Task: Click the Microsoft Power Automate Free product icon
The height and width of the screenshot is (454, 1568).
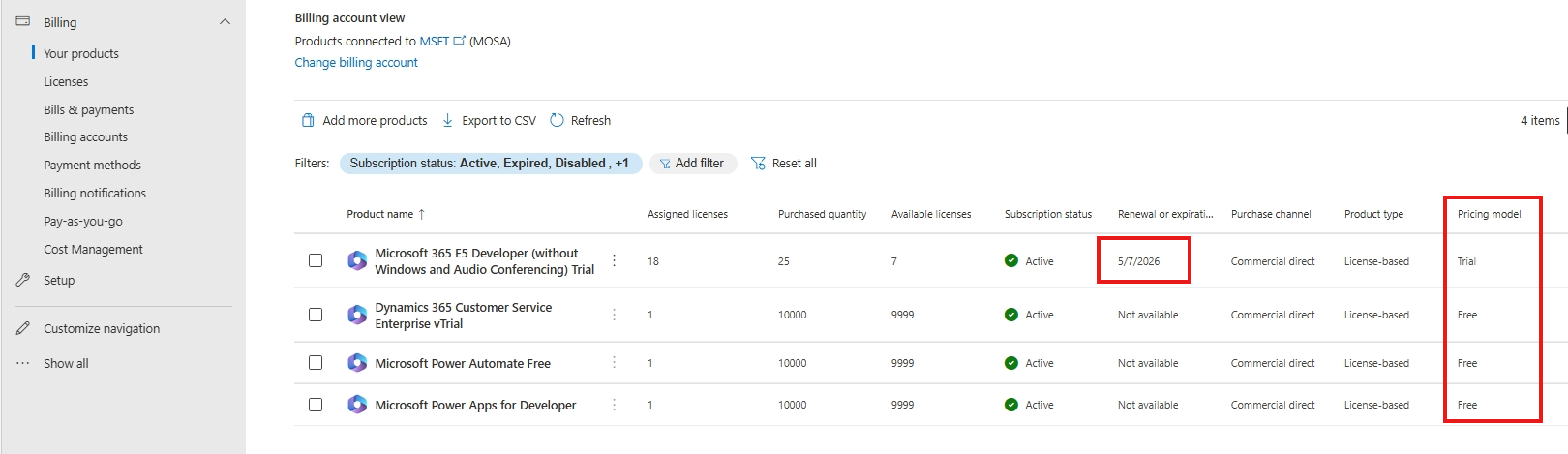Action: [357, 363]
